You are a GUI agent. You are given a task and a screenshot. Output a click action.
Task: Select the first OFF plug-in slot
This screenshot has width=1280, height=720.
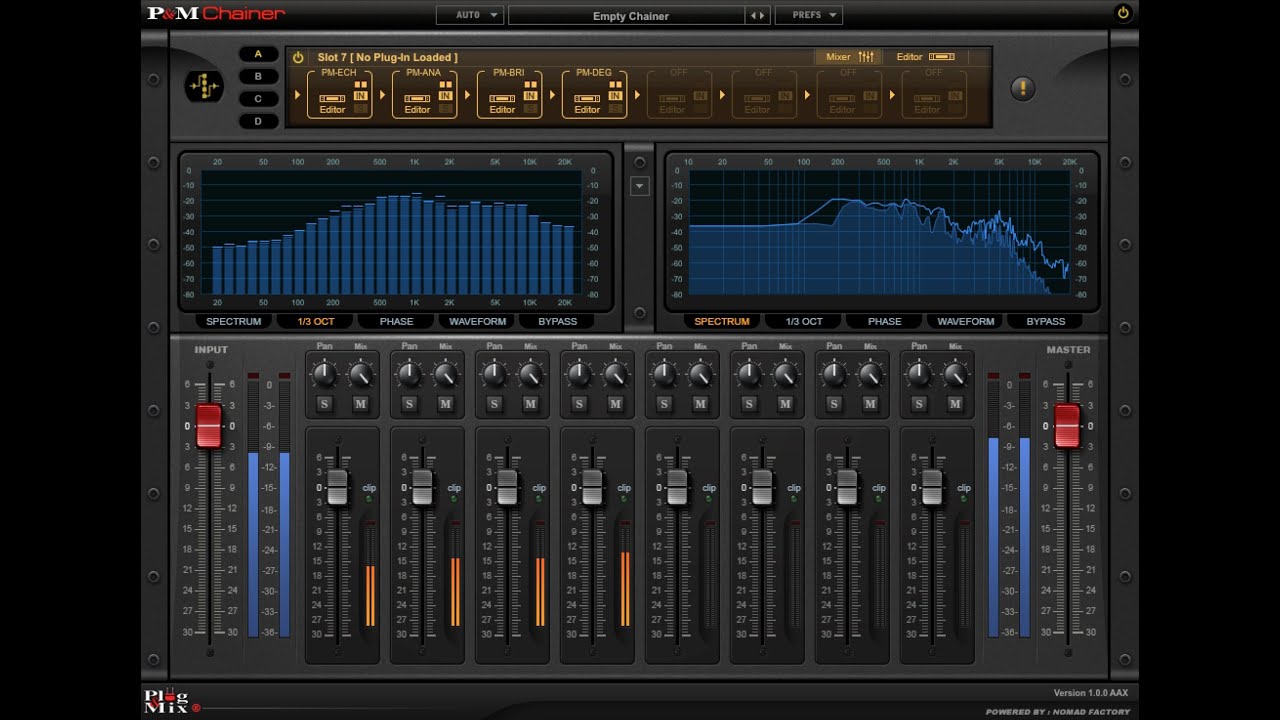point(679,95)
